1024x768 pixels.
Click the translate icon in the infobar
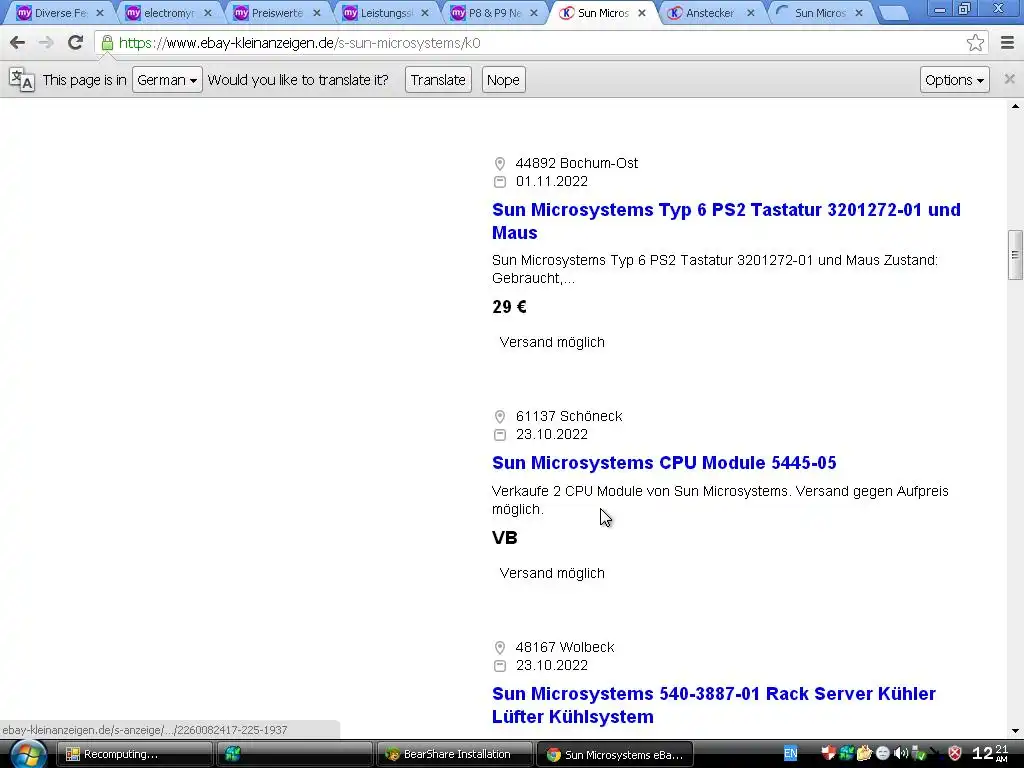(x=22, y=80)
